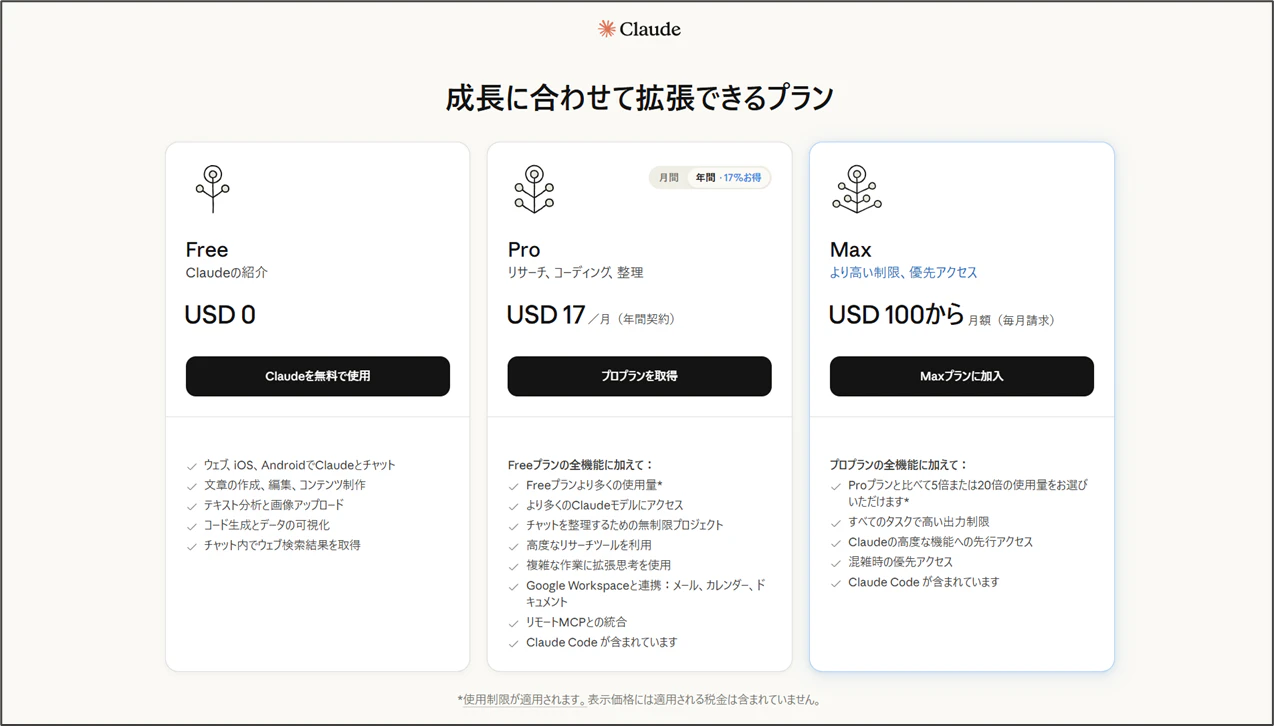Click the Max plan title
The width and height of the screenshot is (1274, 726).
pyautogui.click(x=851, y=249)
